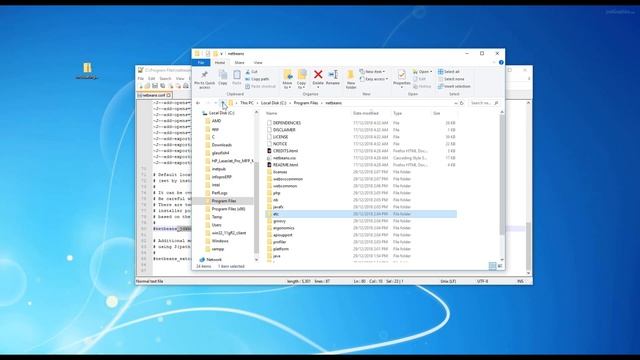Click the Copy ribbon icon
This screenshot has height=360, width=640.
(223, 76)
